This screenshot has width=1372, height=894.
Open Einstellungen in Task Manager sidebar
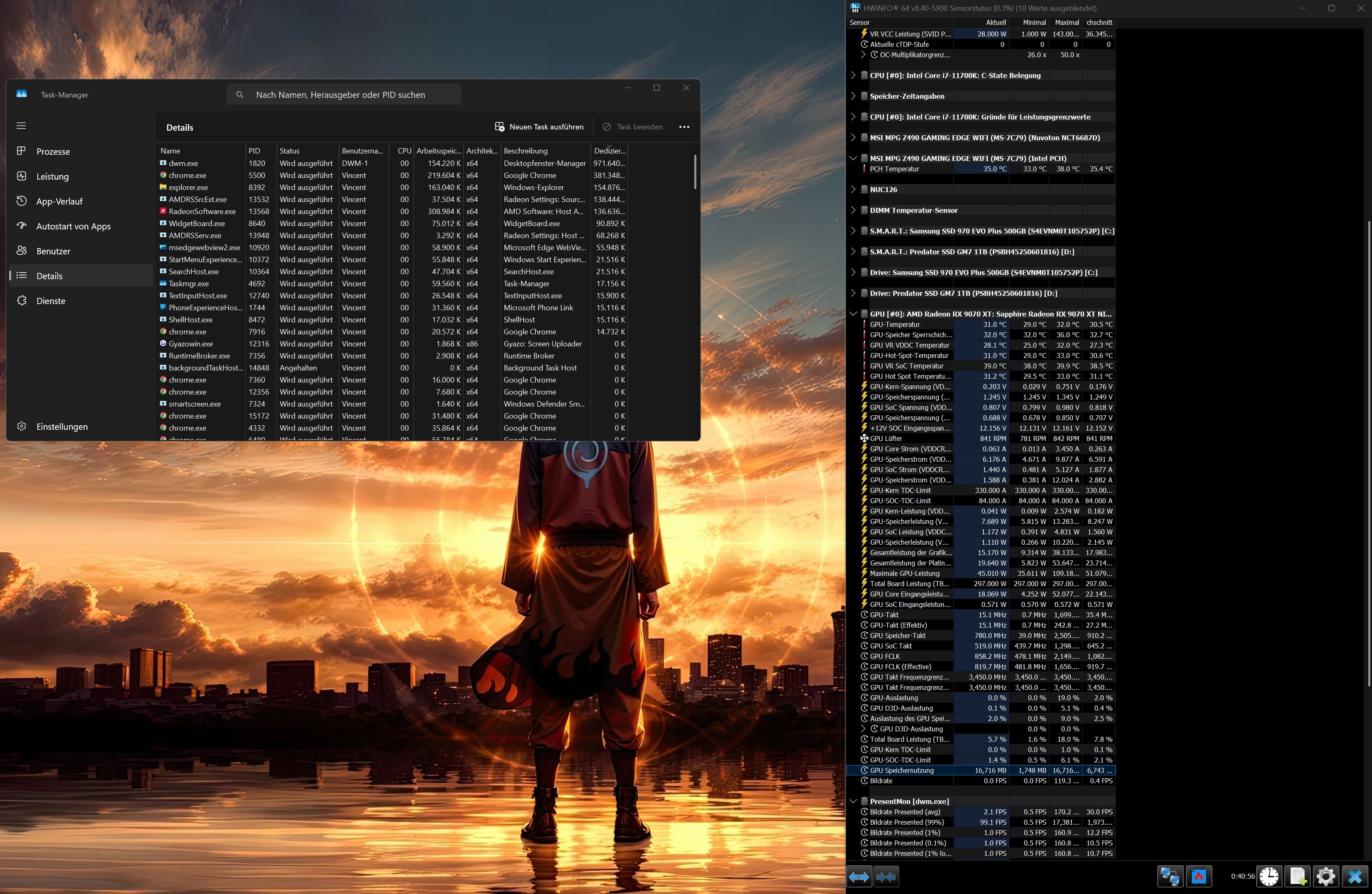pyautogui.click(x=62, y=426)
